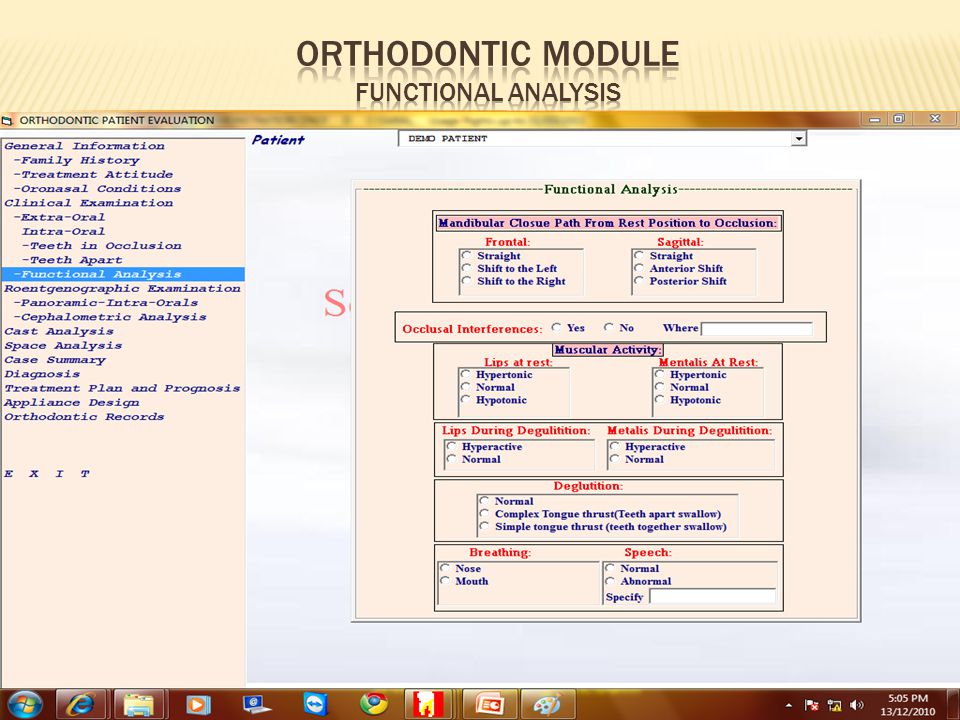
Task: Minimize the Orthodontic Patient Evaluation window
Action: [x=874, y=119]
